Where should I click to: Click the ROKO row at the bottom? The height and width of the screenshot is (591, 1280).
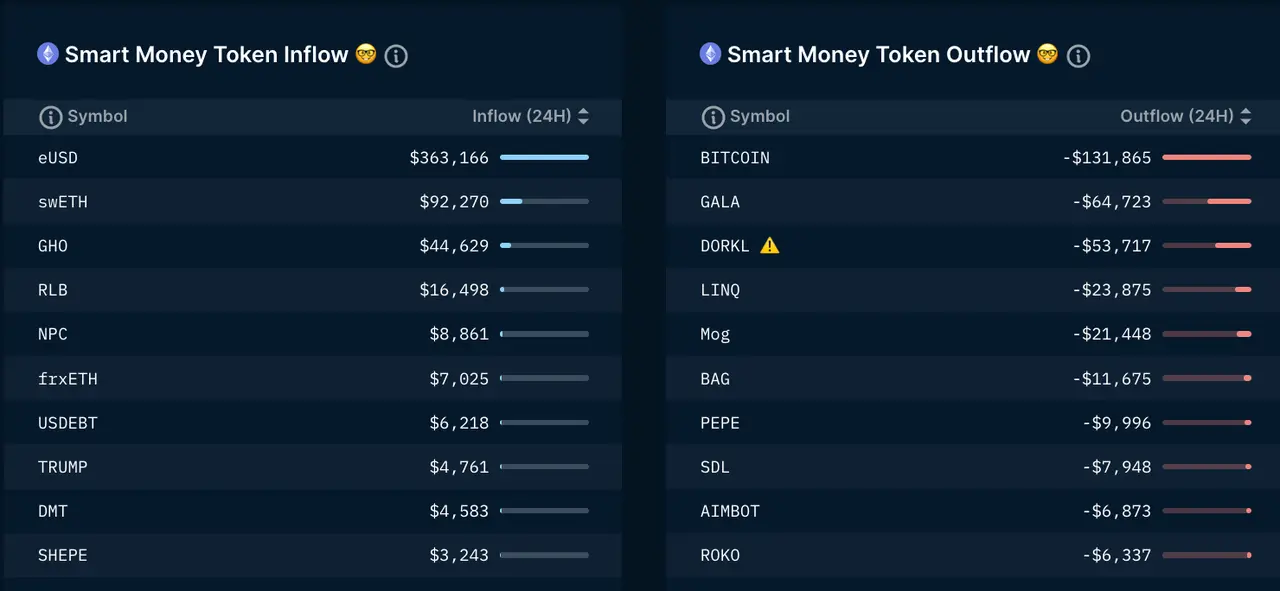point(720,555)
